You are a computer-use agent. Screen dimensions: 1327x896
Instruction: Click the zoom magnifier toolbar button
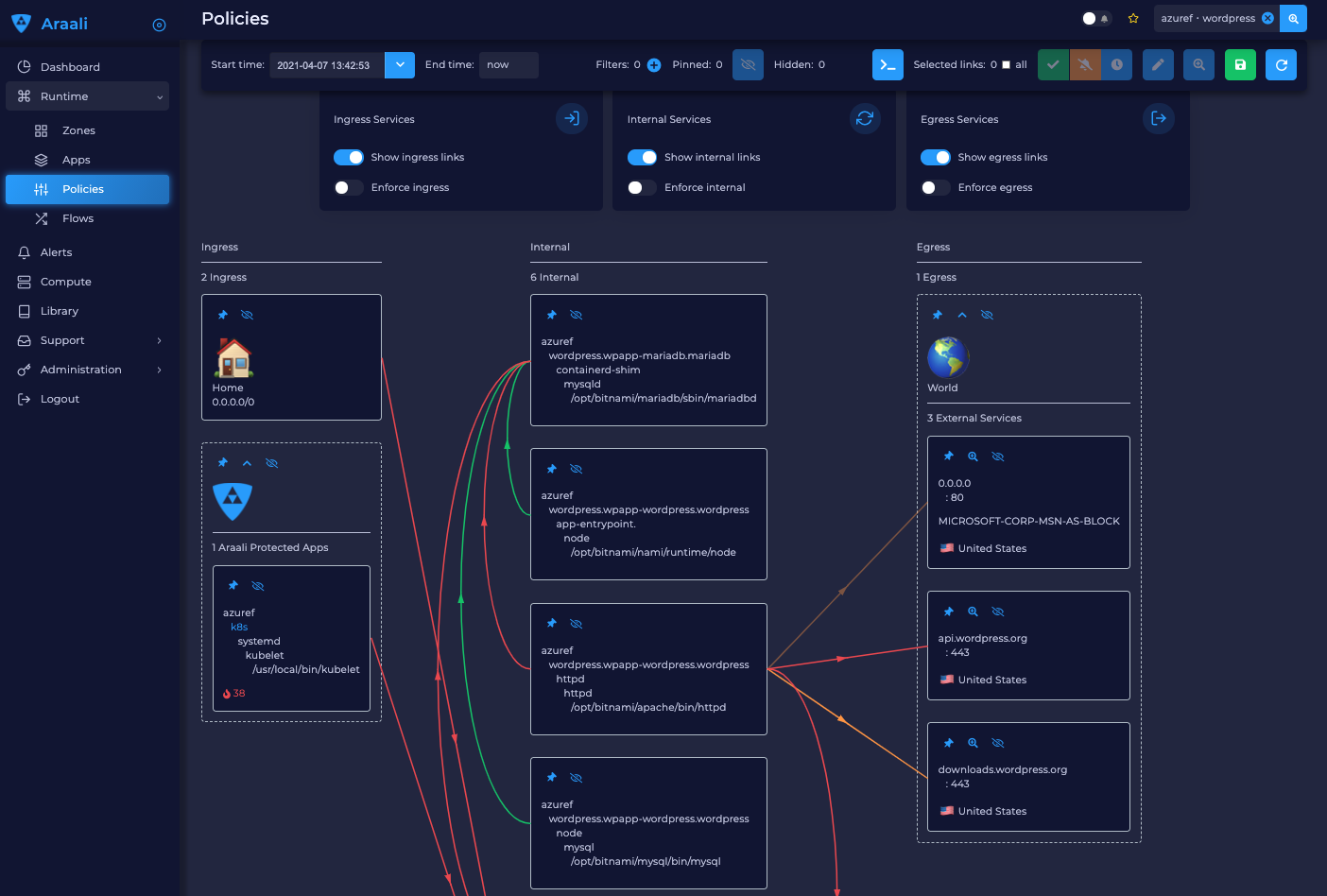pyautogui.click(x=1198, y=65)
